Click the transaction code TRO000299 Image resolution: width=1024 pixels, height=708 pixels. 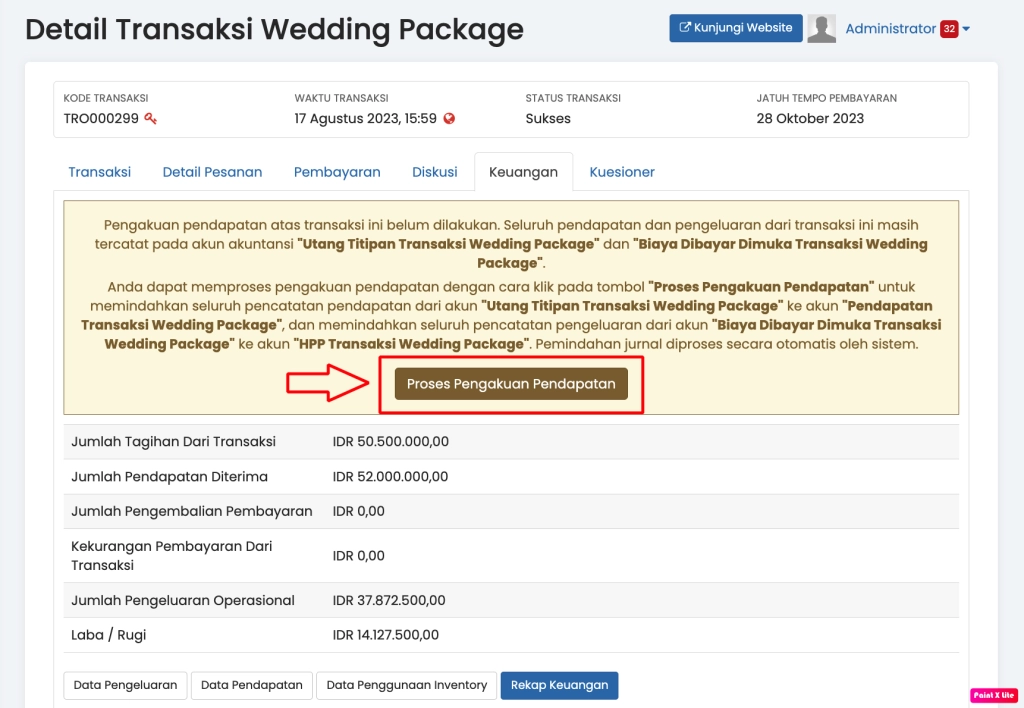[101, 118]
